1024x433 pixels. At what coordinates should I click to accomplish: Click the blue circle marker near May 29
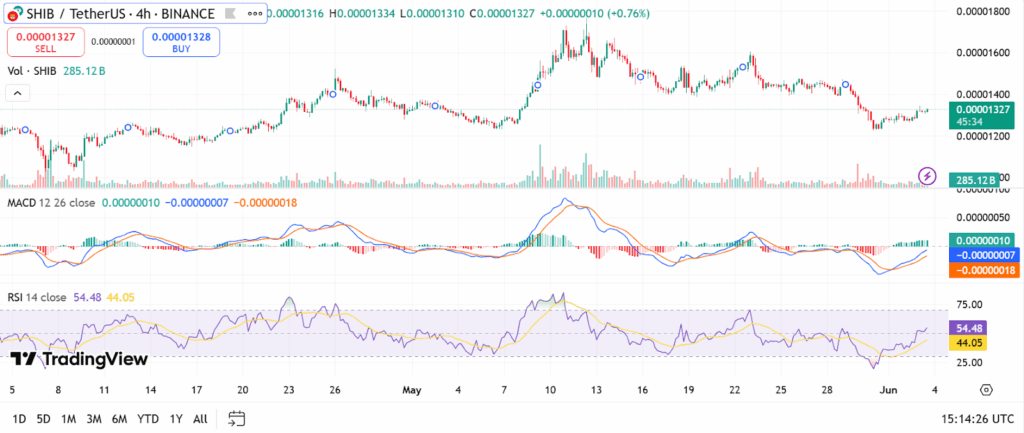click(x=845, y=85)
